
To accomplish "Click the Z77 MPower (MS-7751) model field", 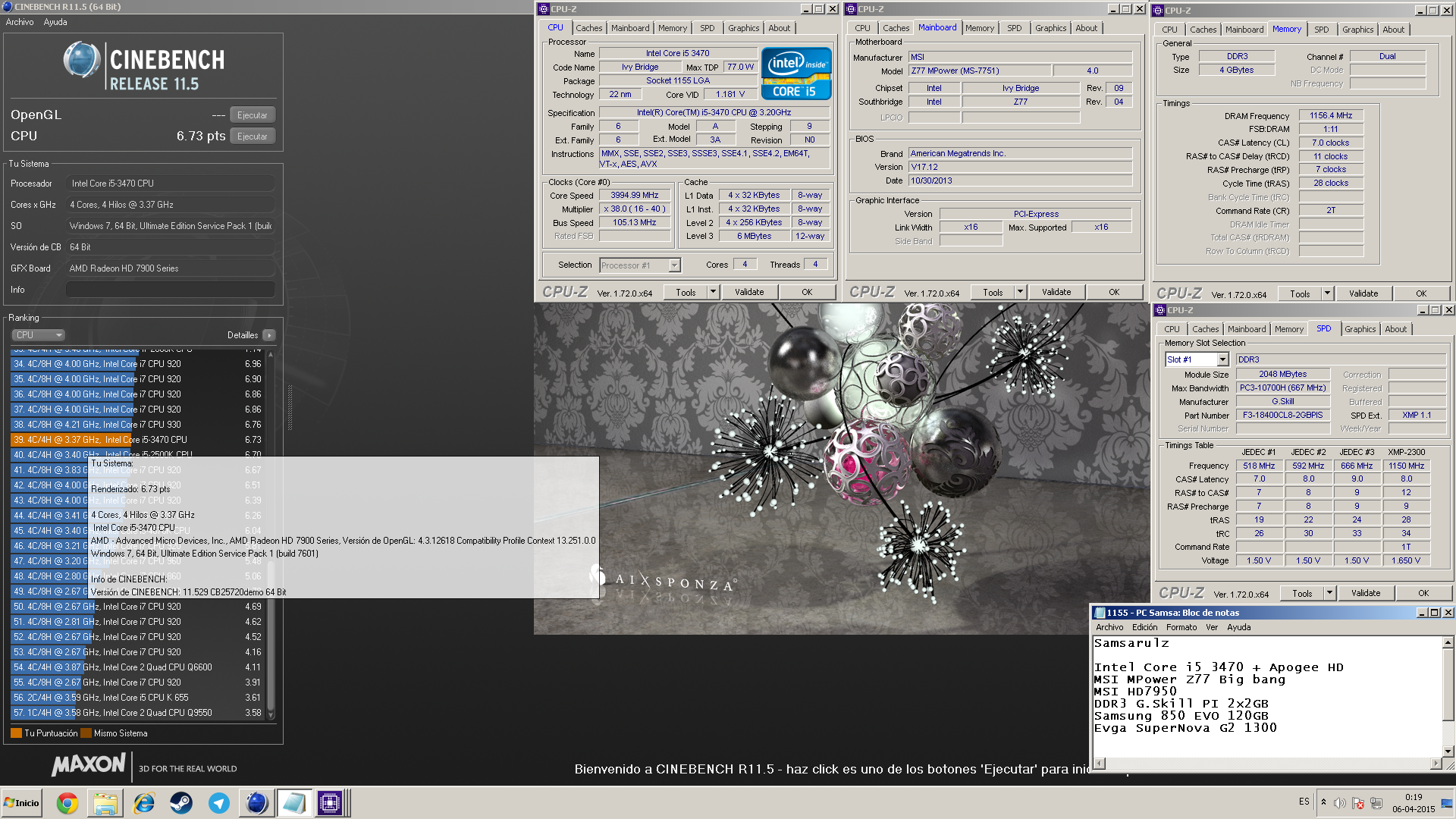I will tap(980, 71).
